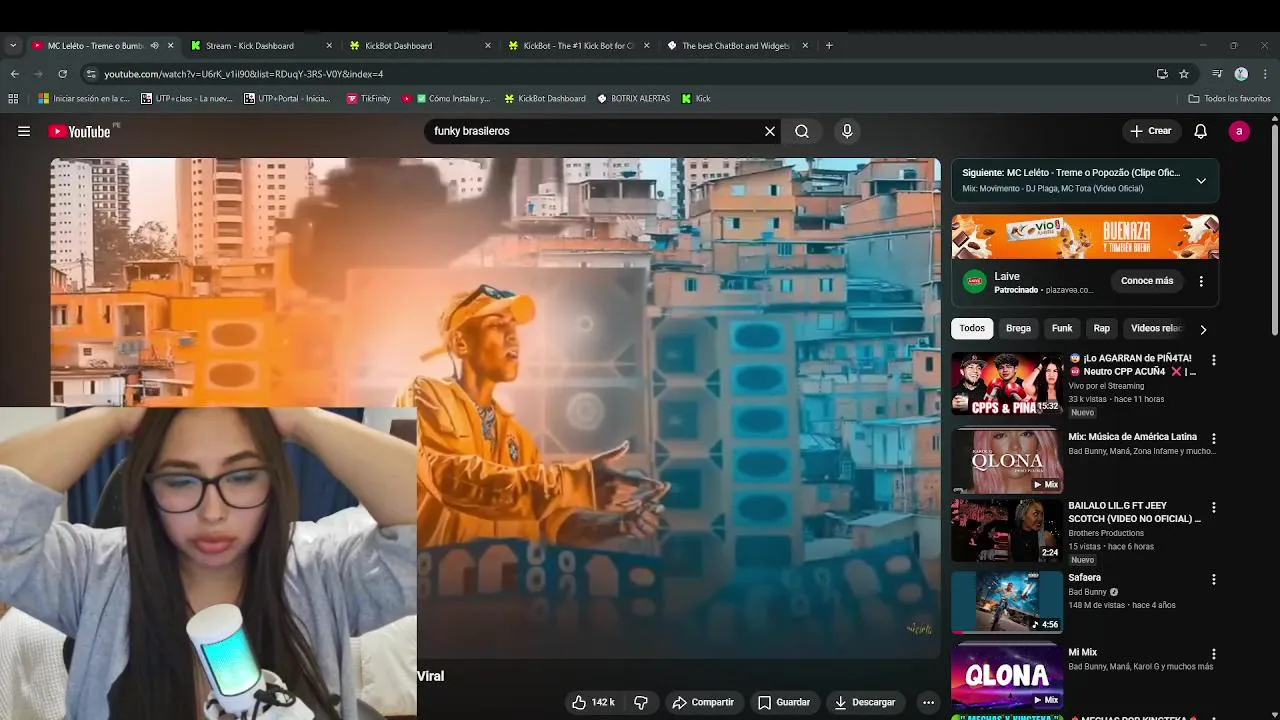Screen dimensions: 1280x720
Task: Click the Crear button
Action: point(1150,131)
